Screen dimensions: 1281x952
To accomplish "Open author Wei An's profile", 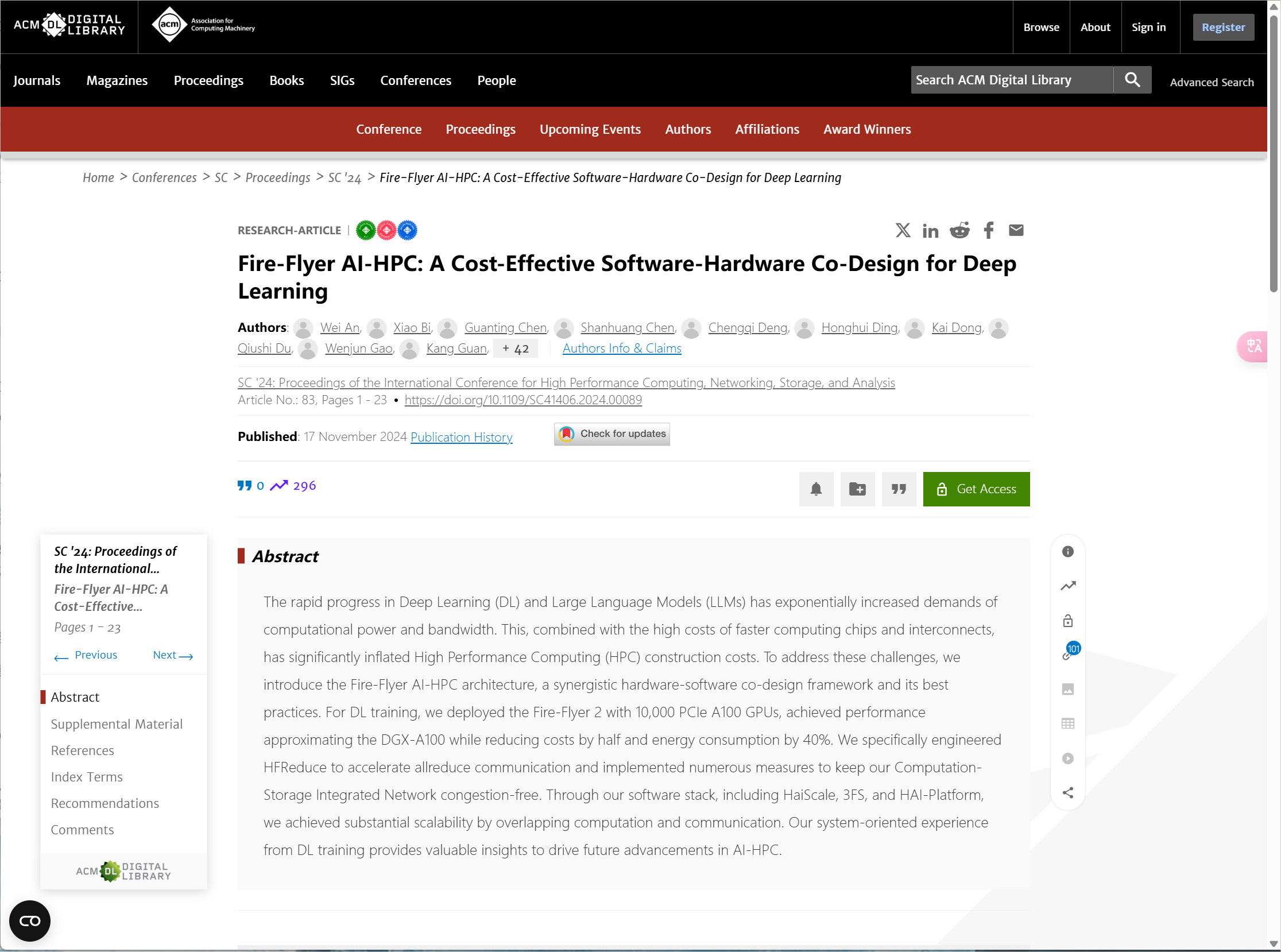I will coord(340,327).
